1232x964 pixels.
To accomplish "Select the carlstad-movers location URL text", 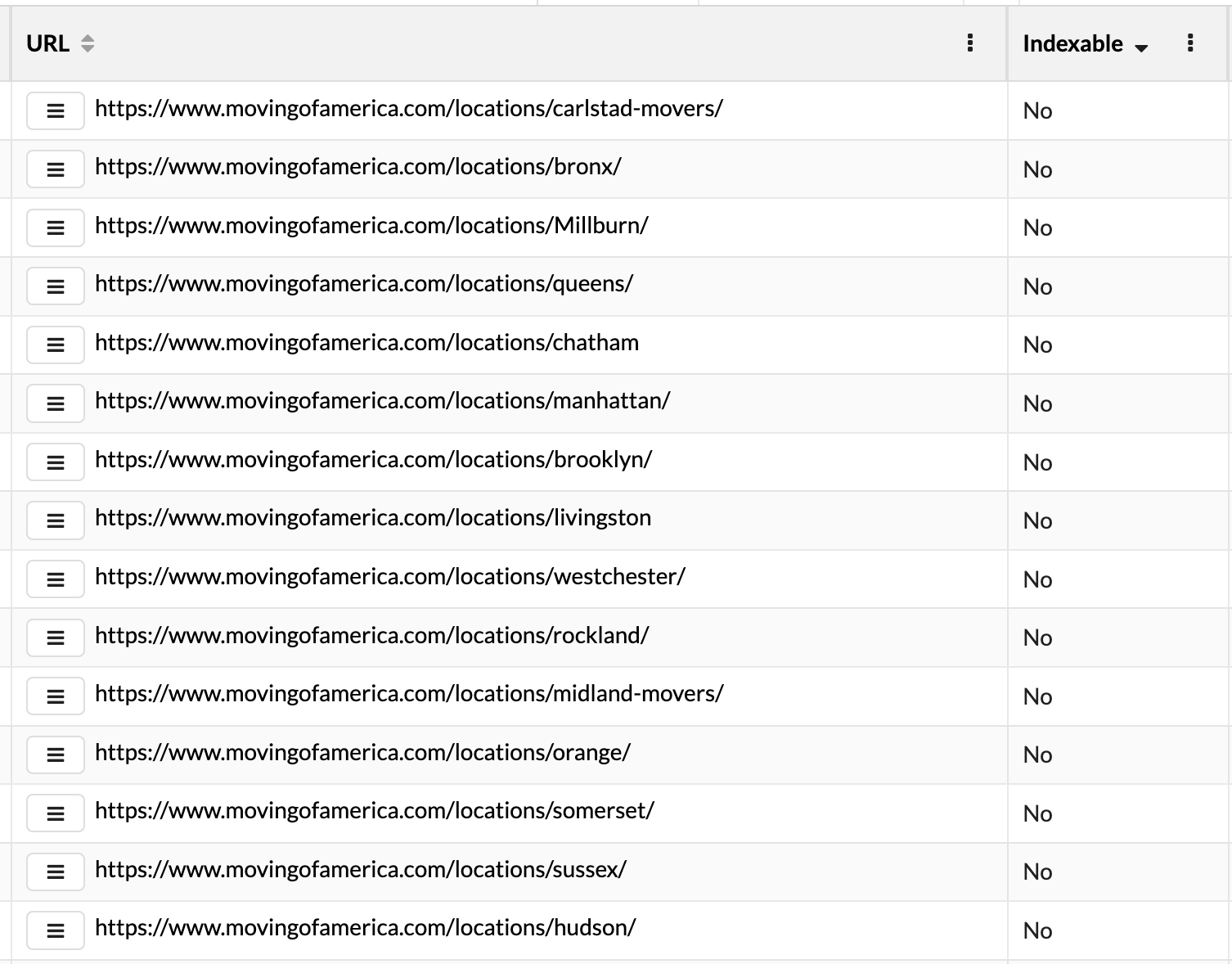I will tap(409, 109).
